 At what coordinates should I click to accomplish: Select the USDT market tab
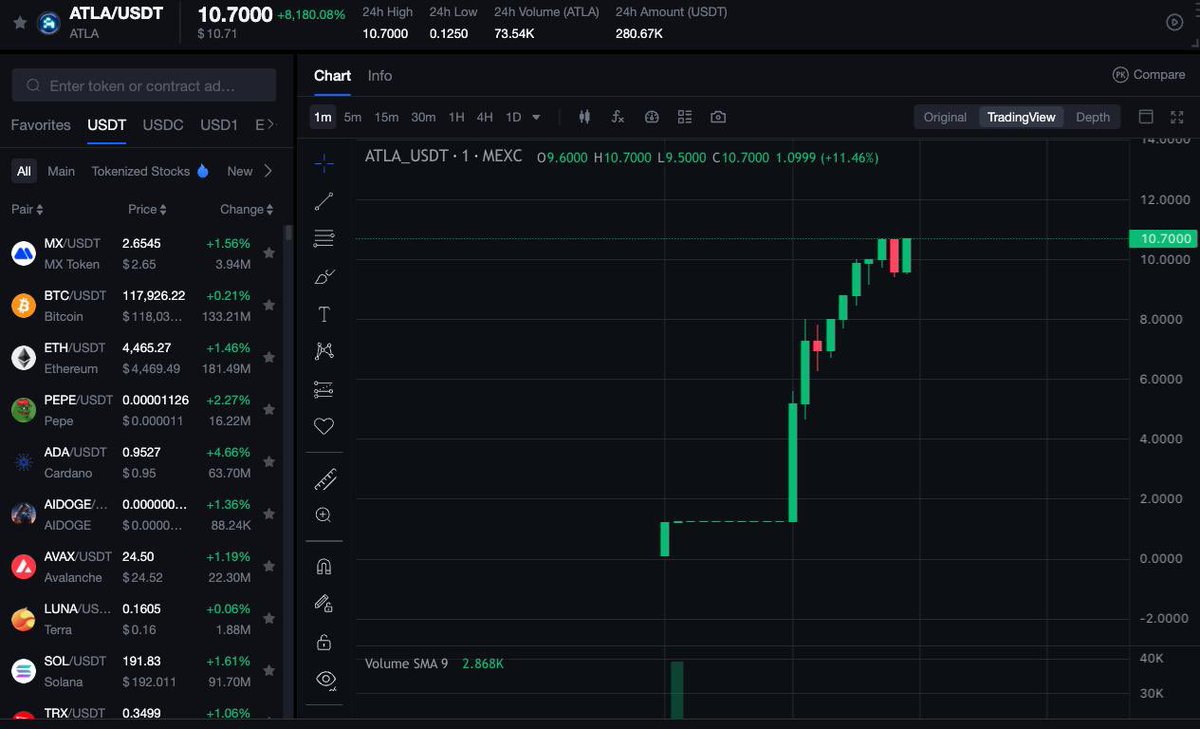point(107,125)
